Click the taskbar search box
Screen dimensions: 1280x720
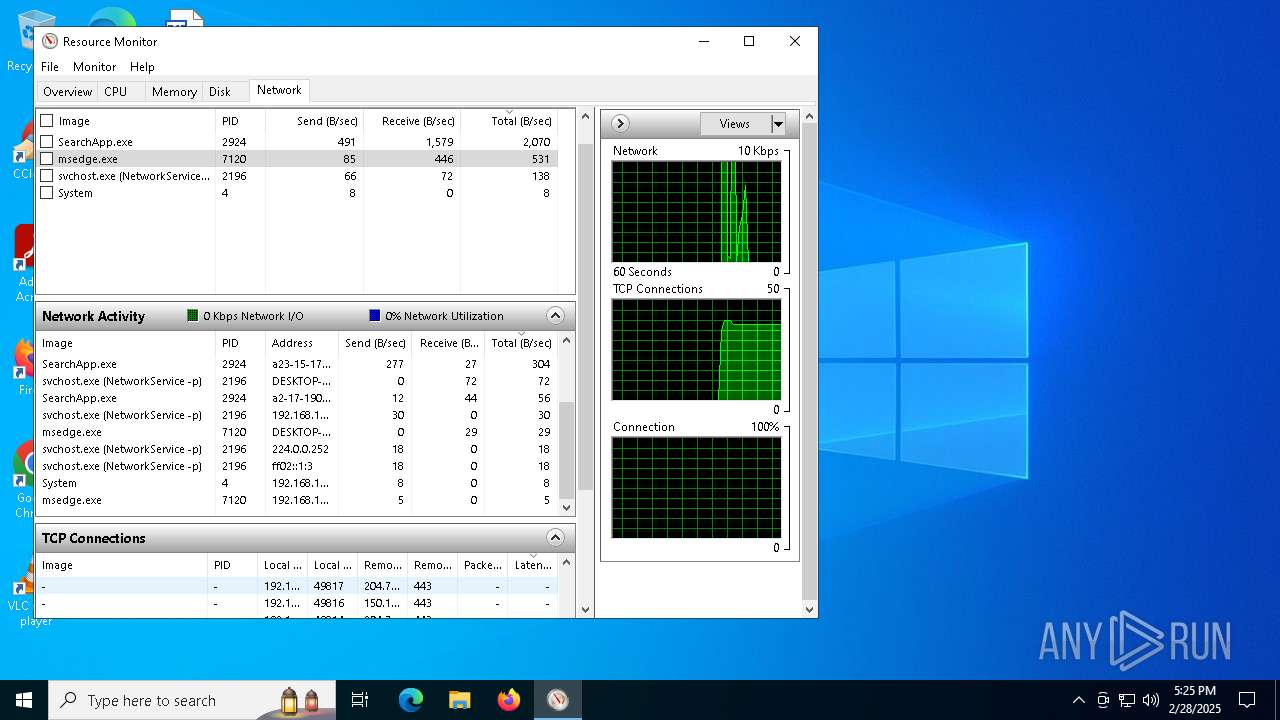tap(194, 700)
